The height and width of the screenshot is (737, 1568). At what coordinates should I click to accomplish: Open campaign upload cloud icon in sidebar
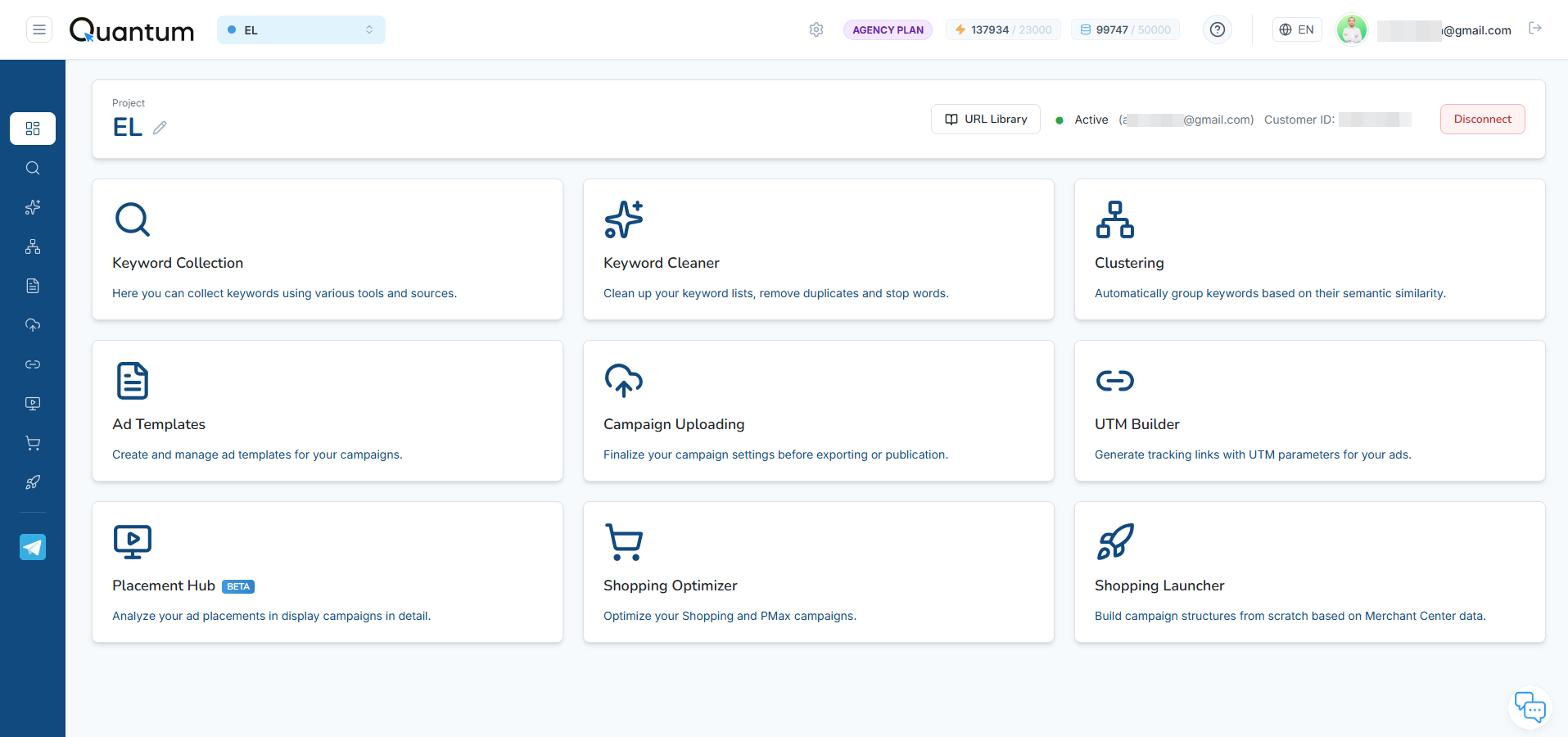coord(33,325)
